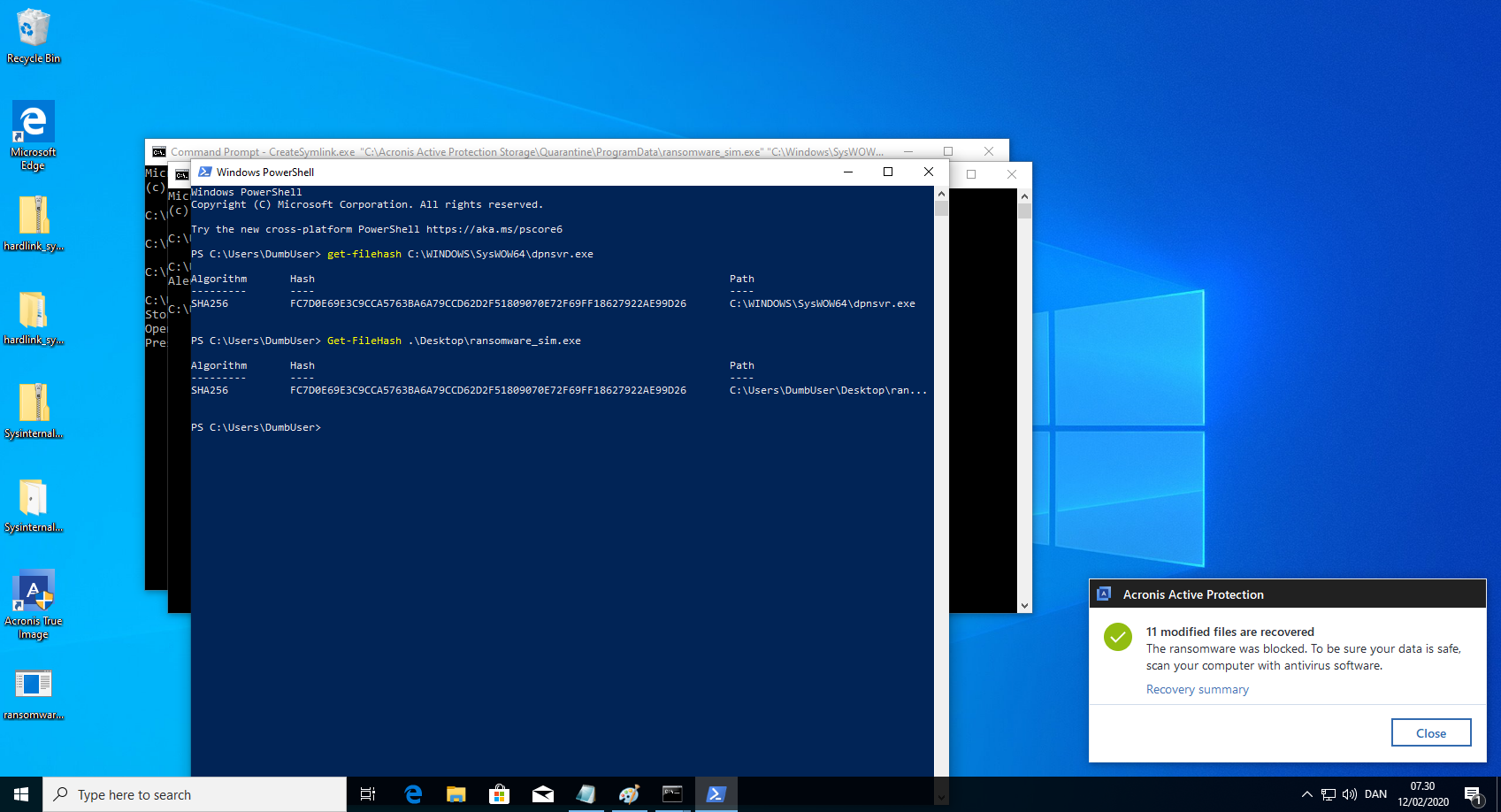Show hidden system tray icons
1501x812 pixels.
(1306, 794)
